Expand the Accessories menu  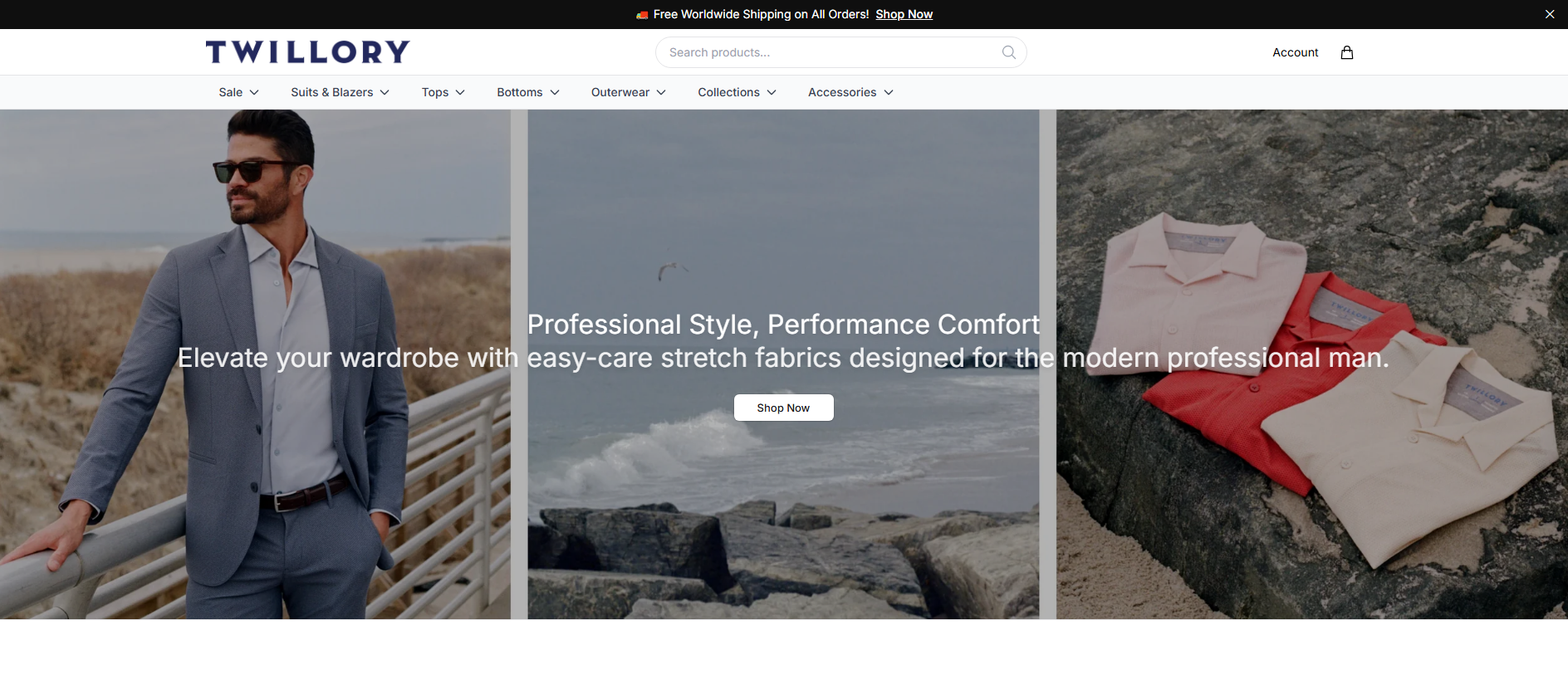coord(851,92)
